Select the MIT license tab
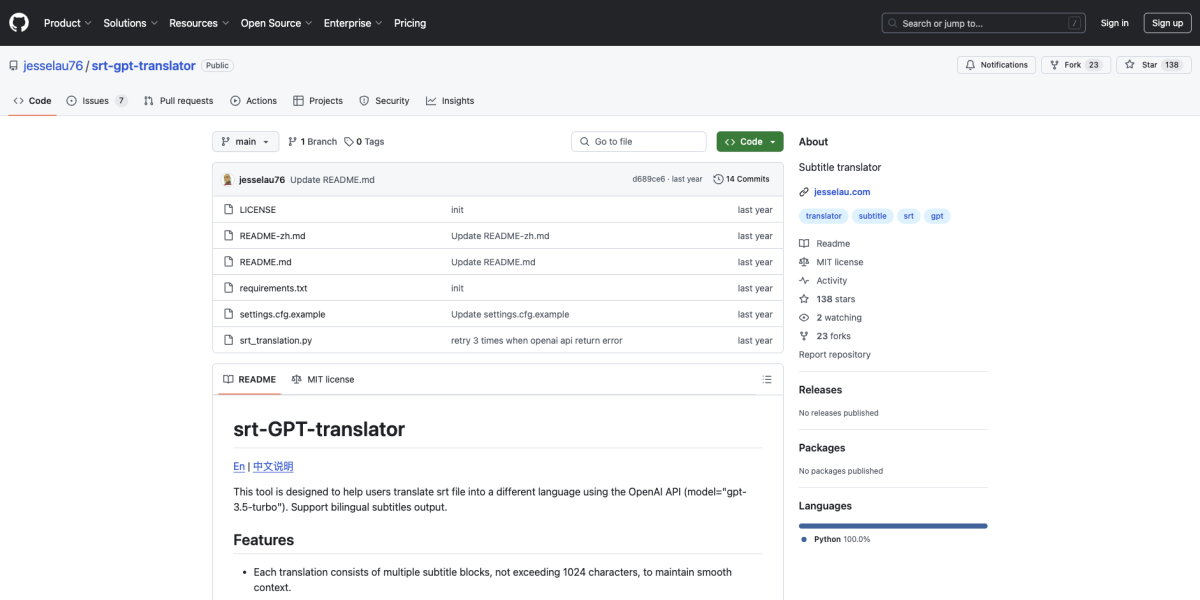The width and height of the screenshot is (1200, 600). coord(322,380)
